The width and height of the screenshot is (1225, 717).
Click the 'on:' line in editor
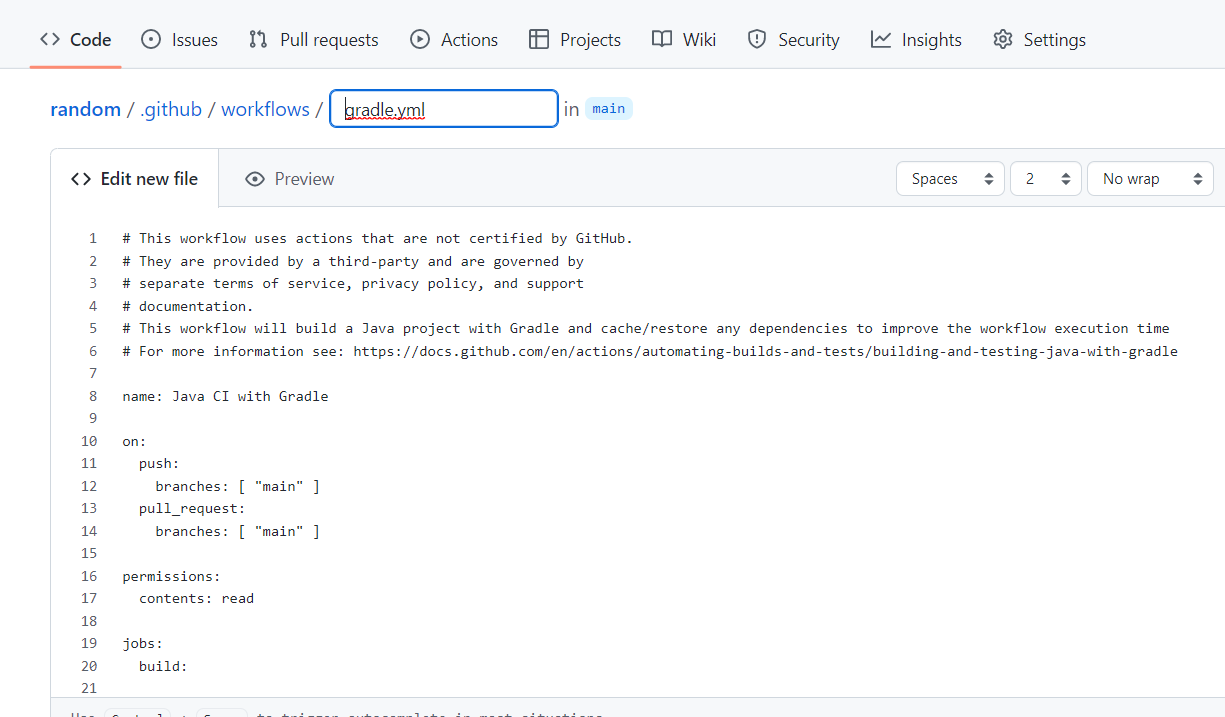click(x=135, y=441)
